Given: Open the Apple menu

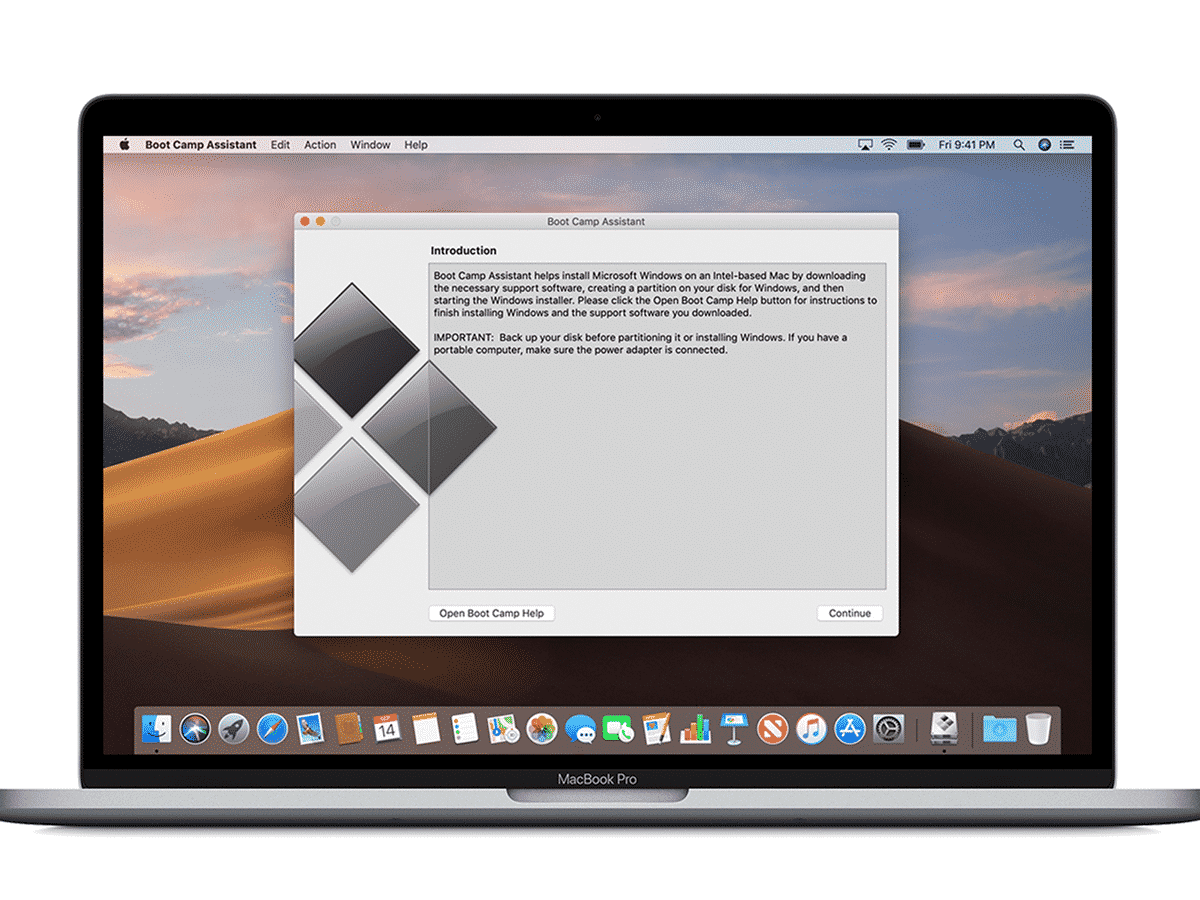Looking at the screenshot, I should click(125, 144).
